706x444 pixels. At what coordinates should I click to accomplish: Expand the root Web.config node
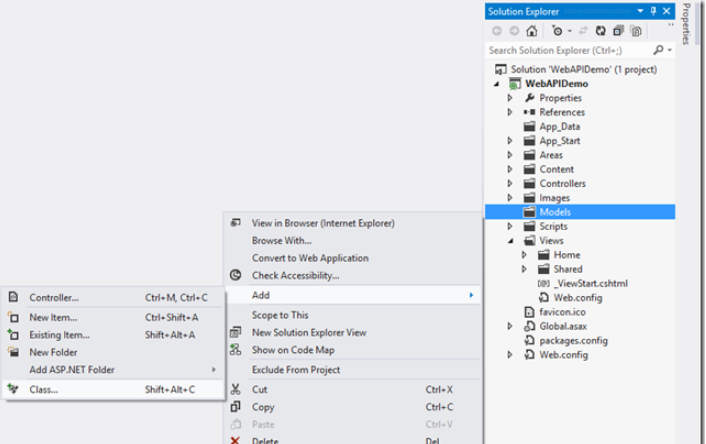coord(510,355)
